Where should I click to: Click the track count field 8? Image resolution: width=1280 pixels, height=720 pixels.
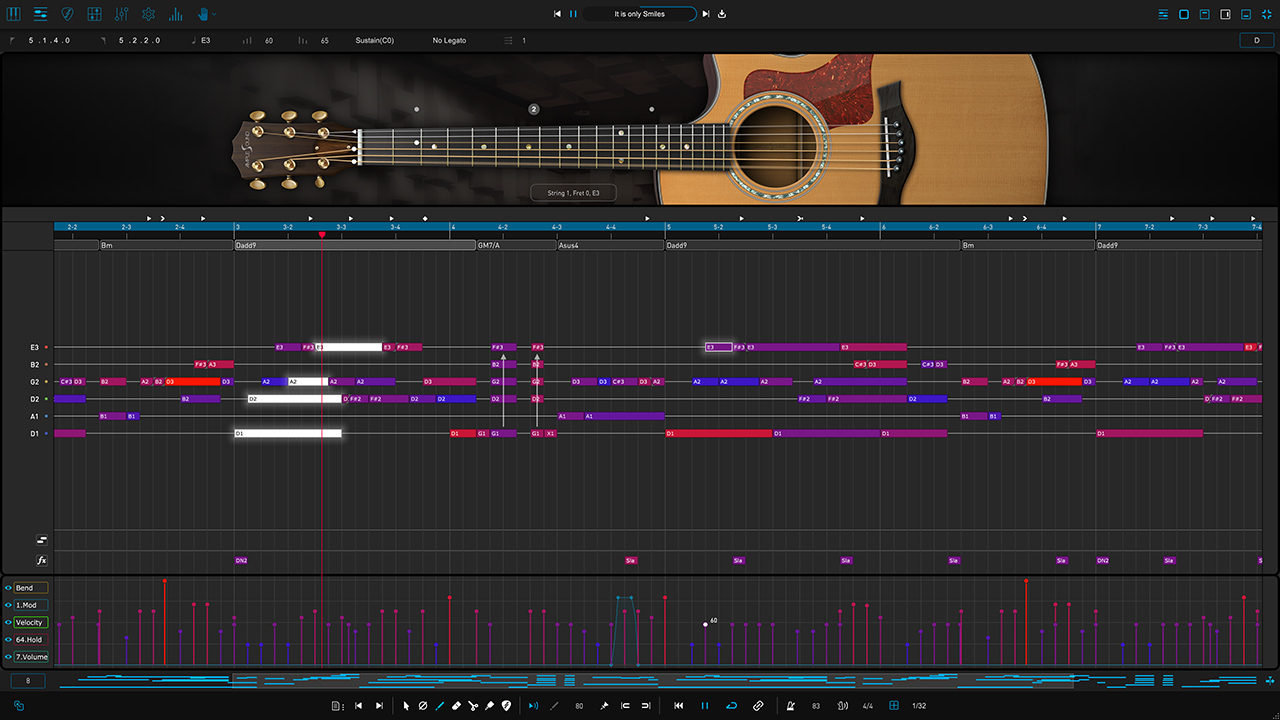[28, 681]
